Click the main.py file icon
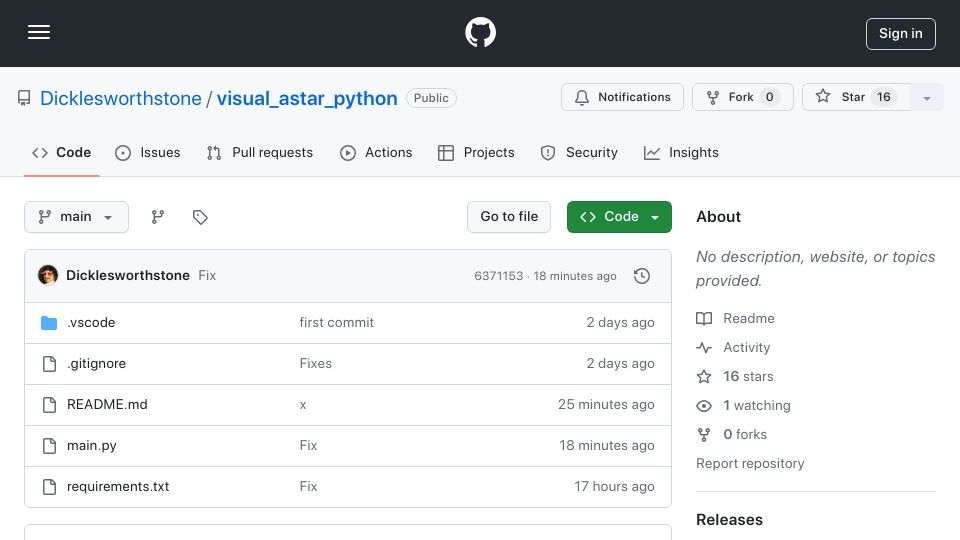The width and height of the screenshot is (960, 540). (x=49, y=446)
